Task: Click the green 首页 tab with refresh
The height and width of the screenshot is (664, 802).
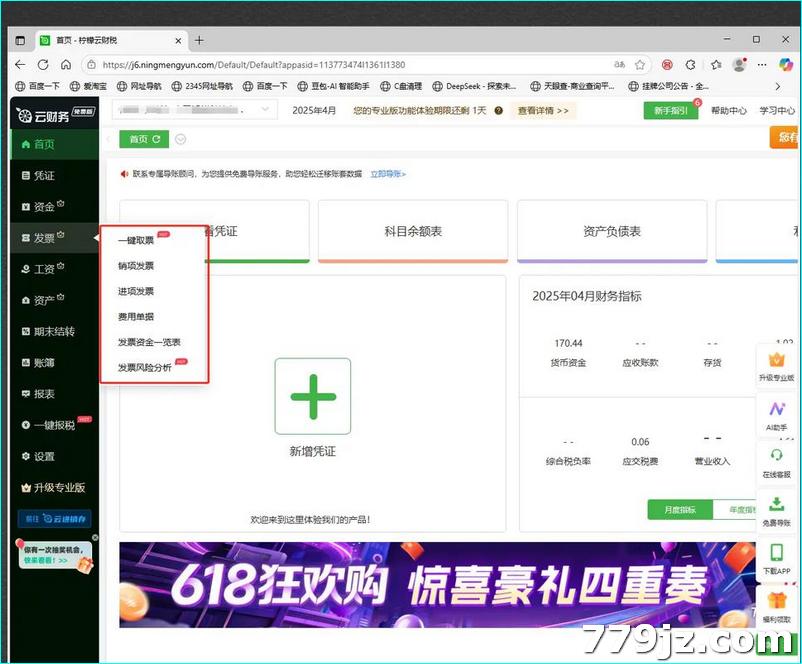Action: click(x=144, y=139)
